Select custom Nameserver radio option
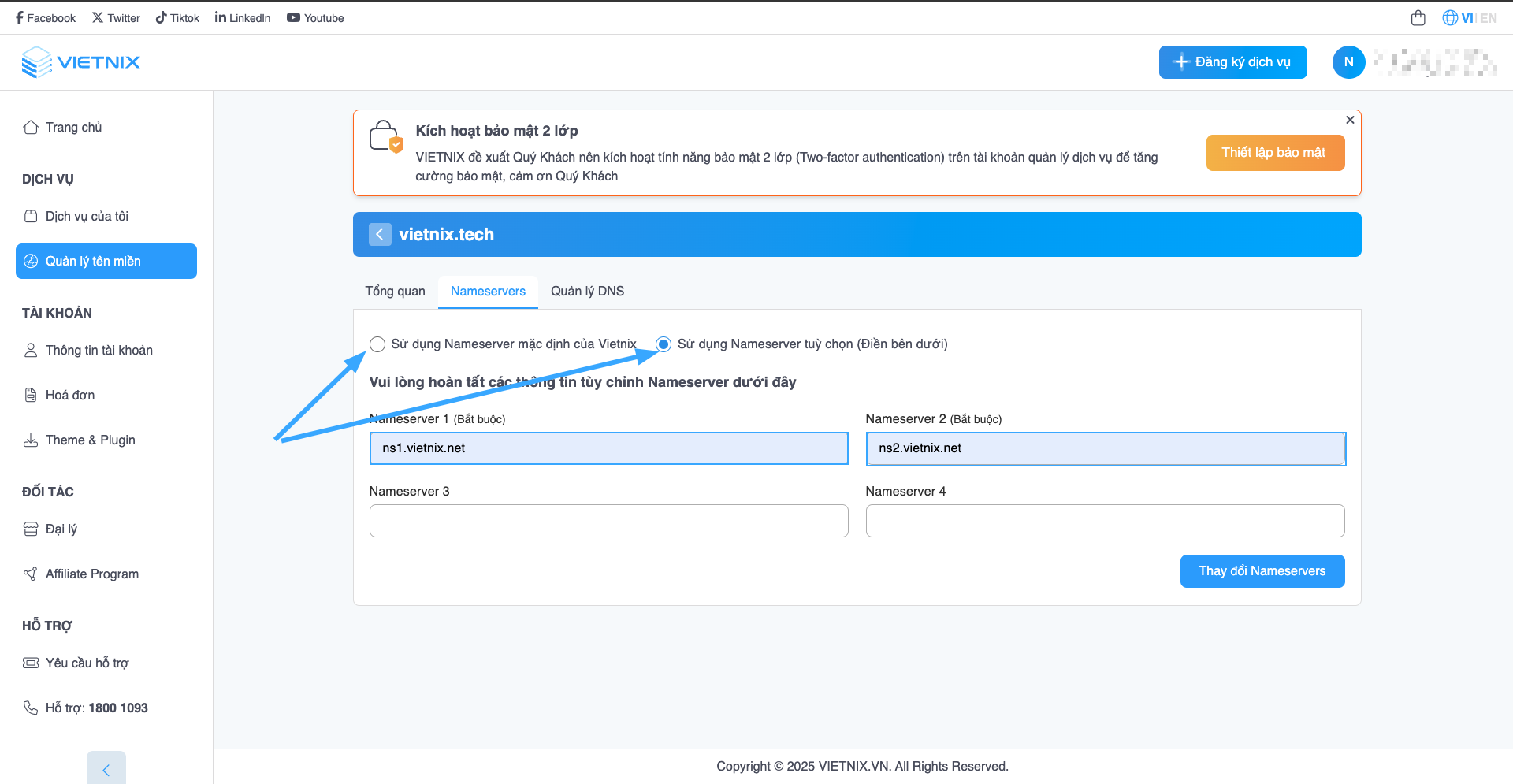Image resolution: width=1513 pixels, height=784 pixels. click(x=664, y=344)
